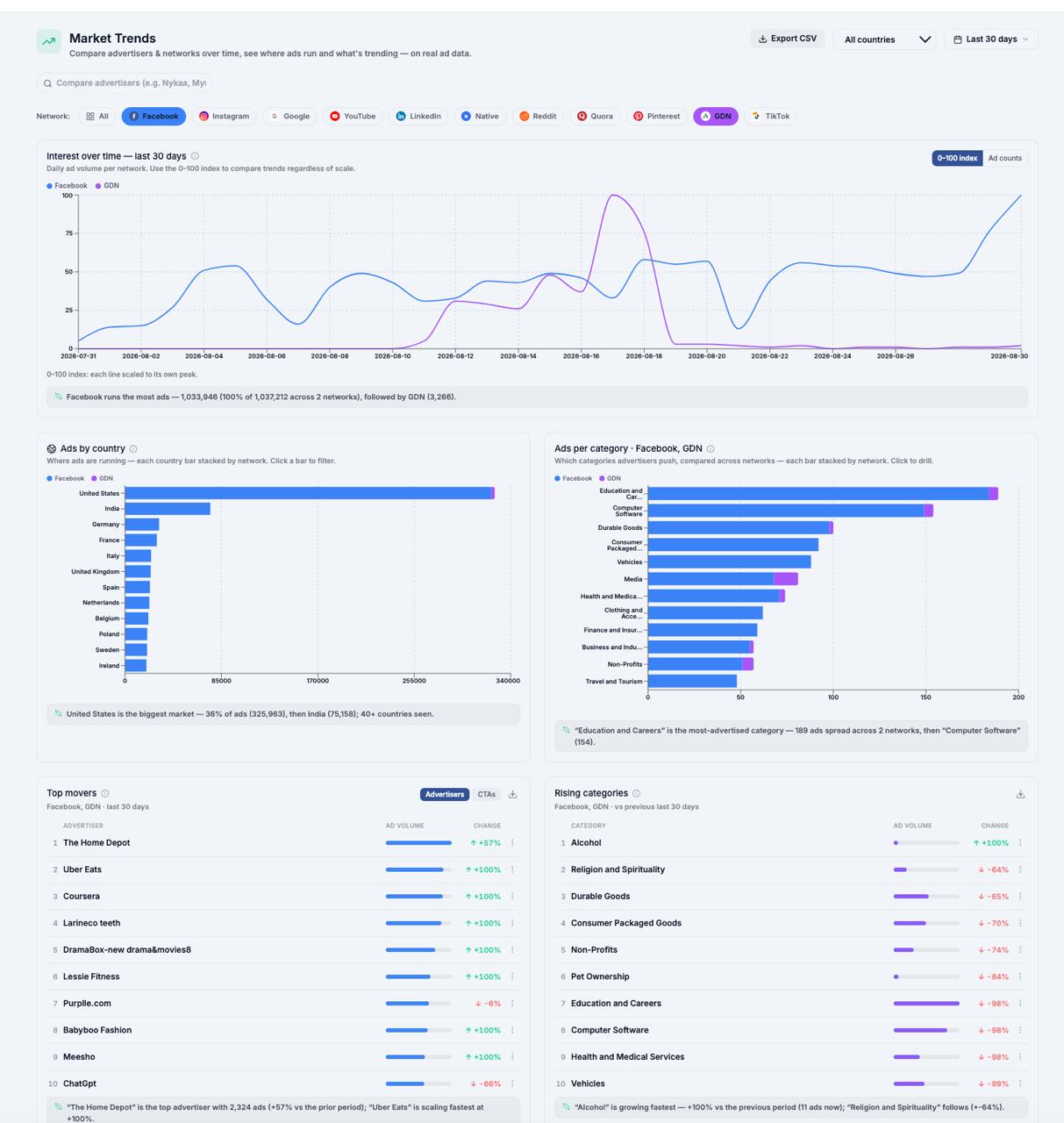Toggle the Pinterest network filter
1064x1123 pixels.
click(657, 117)
